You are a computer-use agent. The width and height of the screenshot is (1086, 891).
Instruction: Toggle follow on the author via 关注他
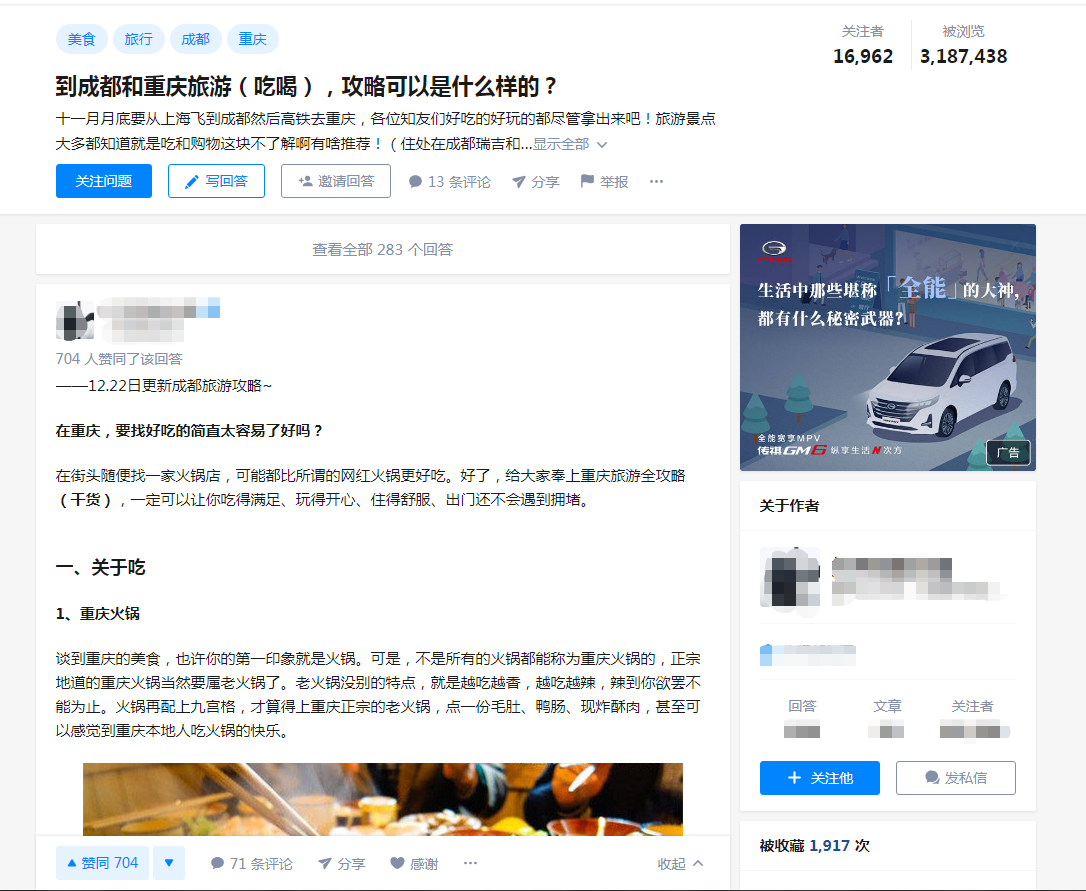pyautogui.click(x=819, y=778)
